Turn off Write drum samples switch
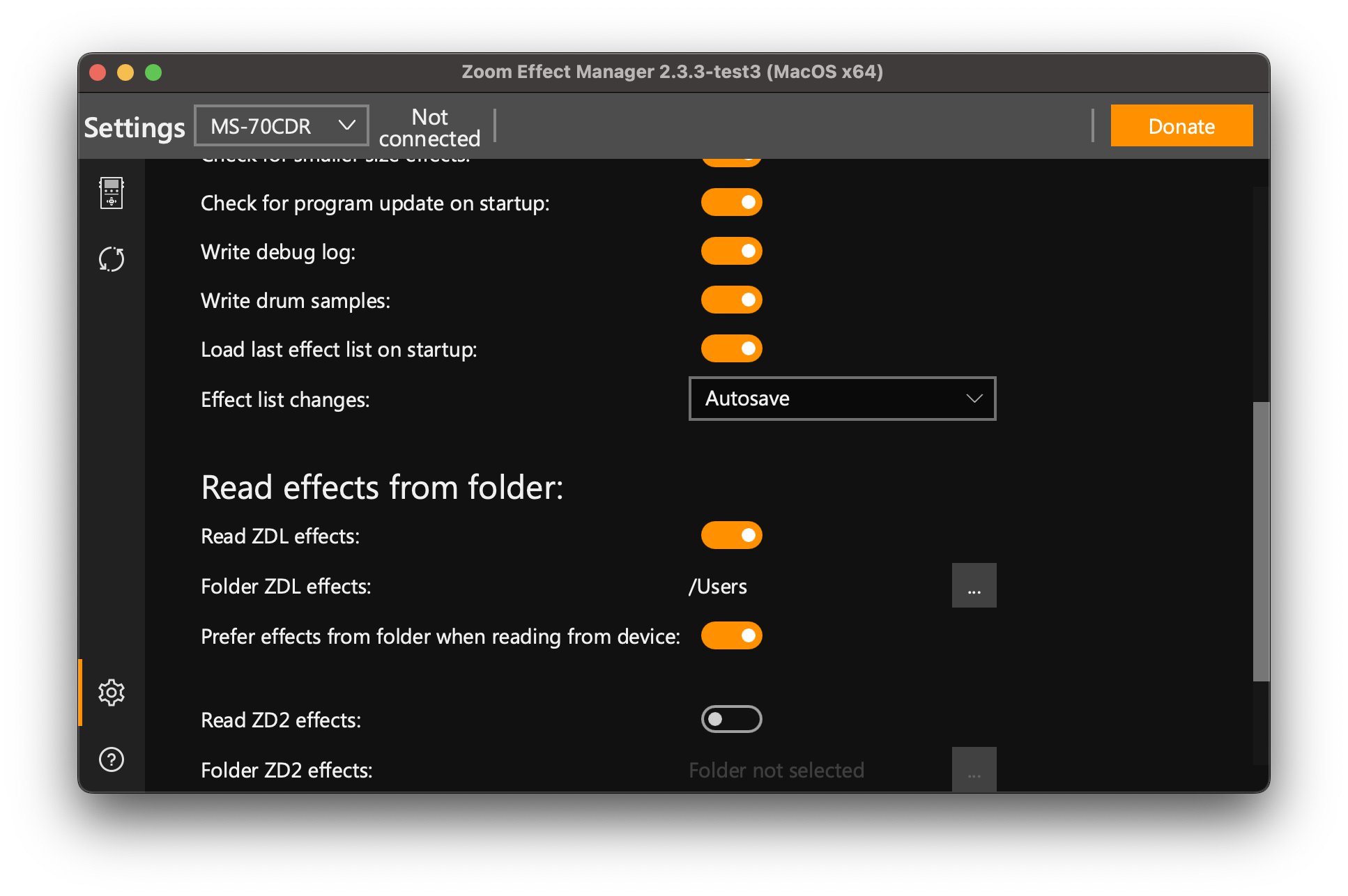Image resolution: width=1348 pixels, height=896 pixels. [732, 300]
